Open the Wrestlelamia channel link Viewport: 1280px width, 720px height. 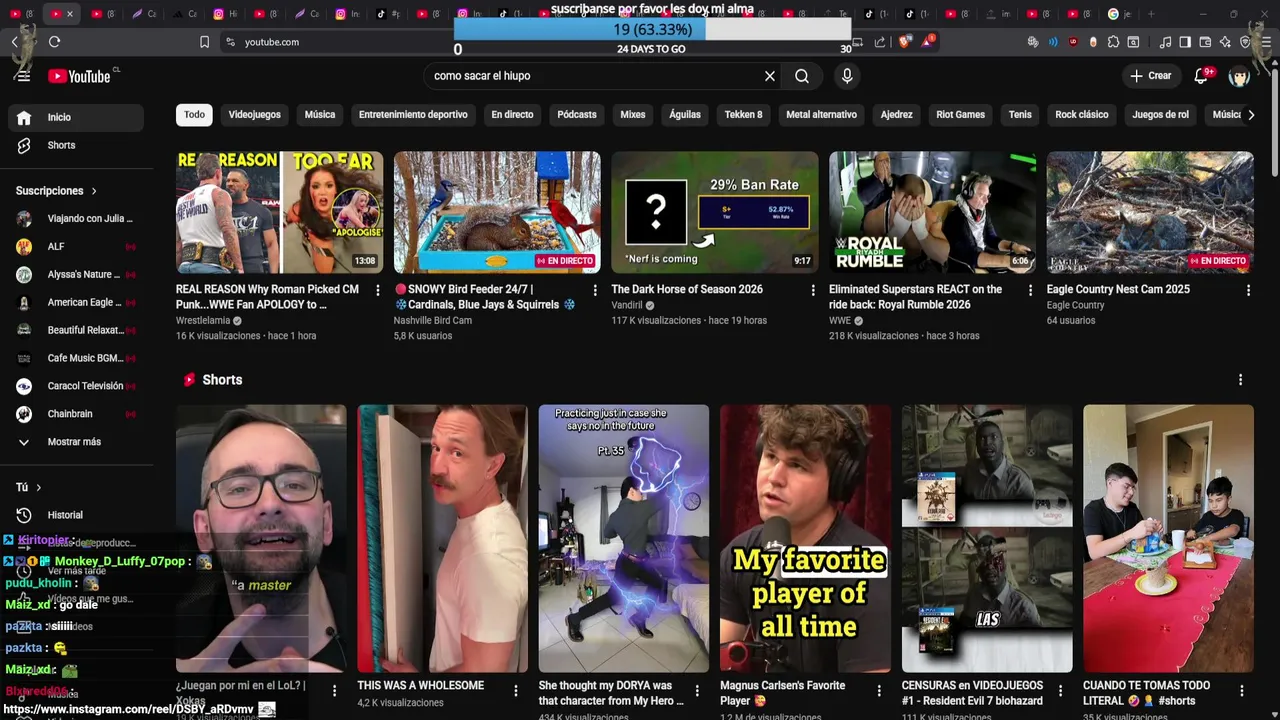pos(203,321)
